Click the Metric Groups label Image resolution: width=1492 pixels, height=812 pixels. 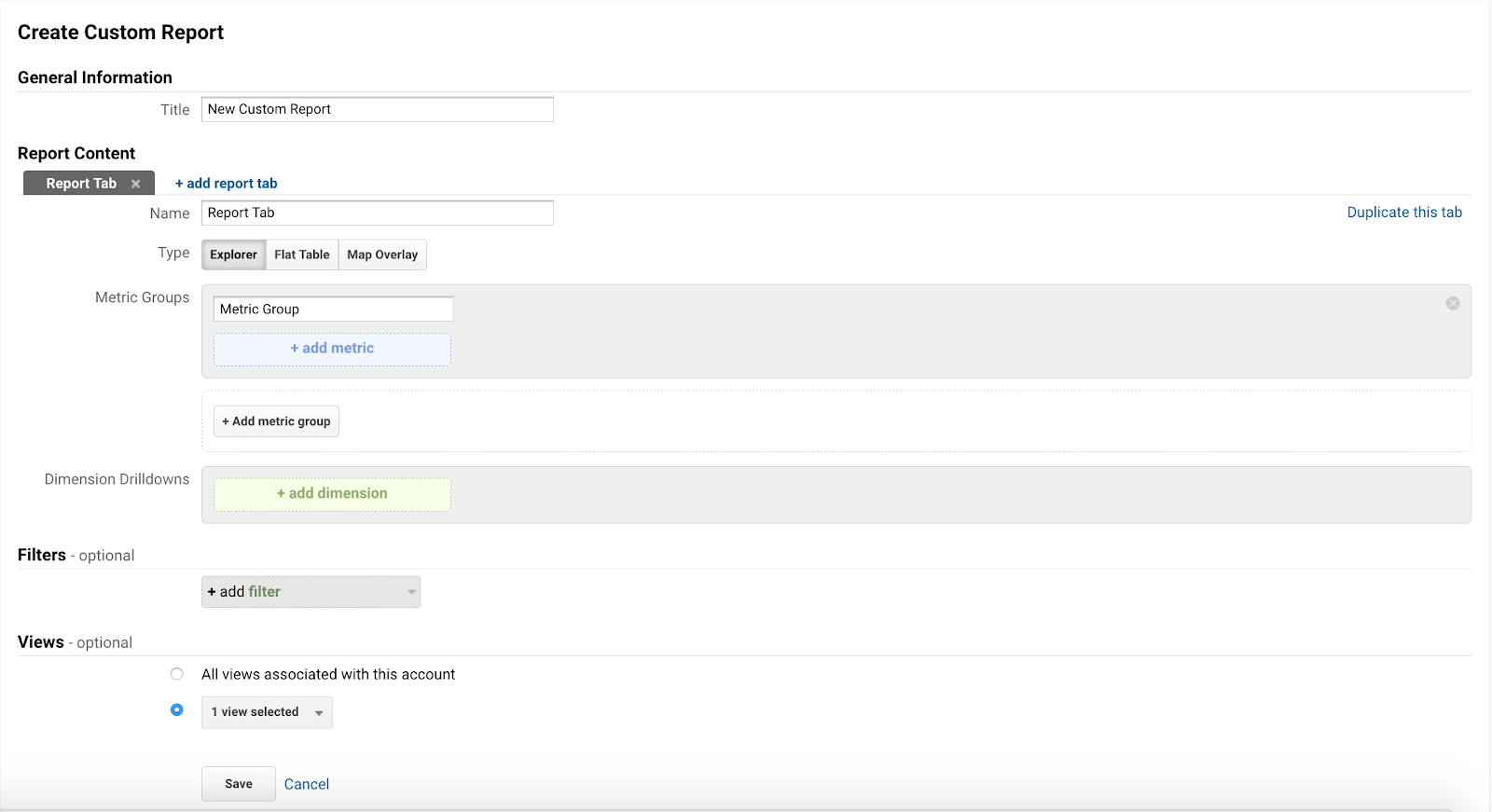coord(142,297)
